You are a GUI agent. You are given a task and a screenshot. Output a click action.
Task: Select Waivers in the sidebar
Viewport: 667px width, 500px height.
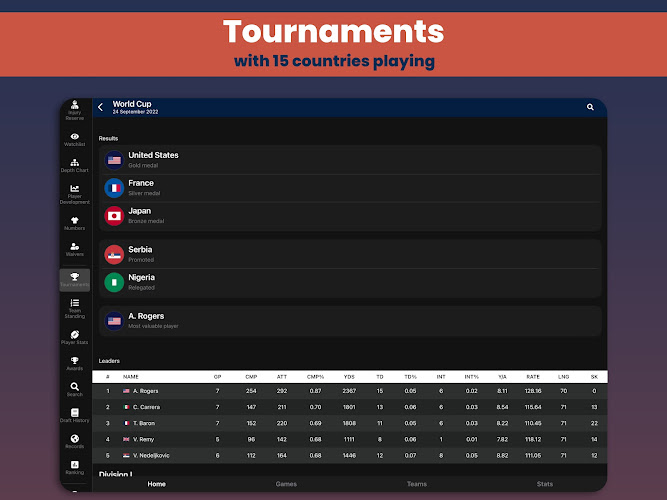[74, 249]
